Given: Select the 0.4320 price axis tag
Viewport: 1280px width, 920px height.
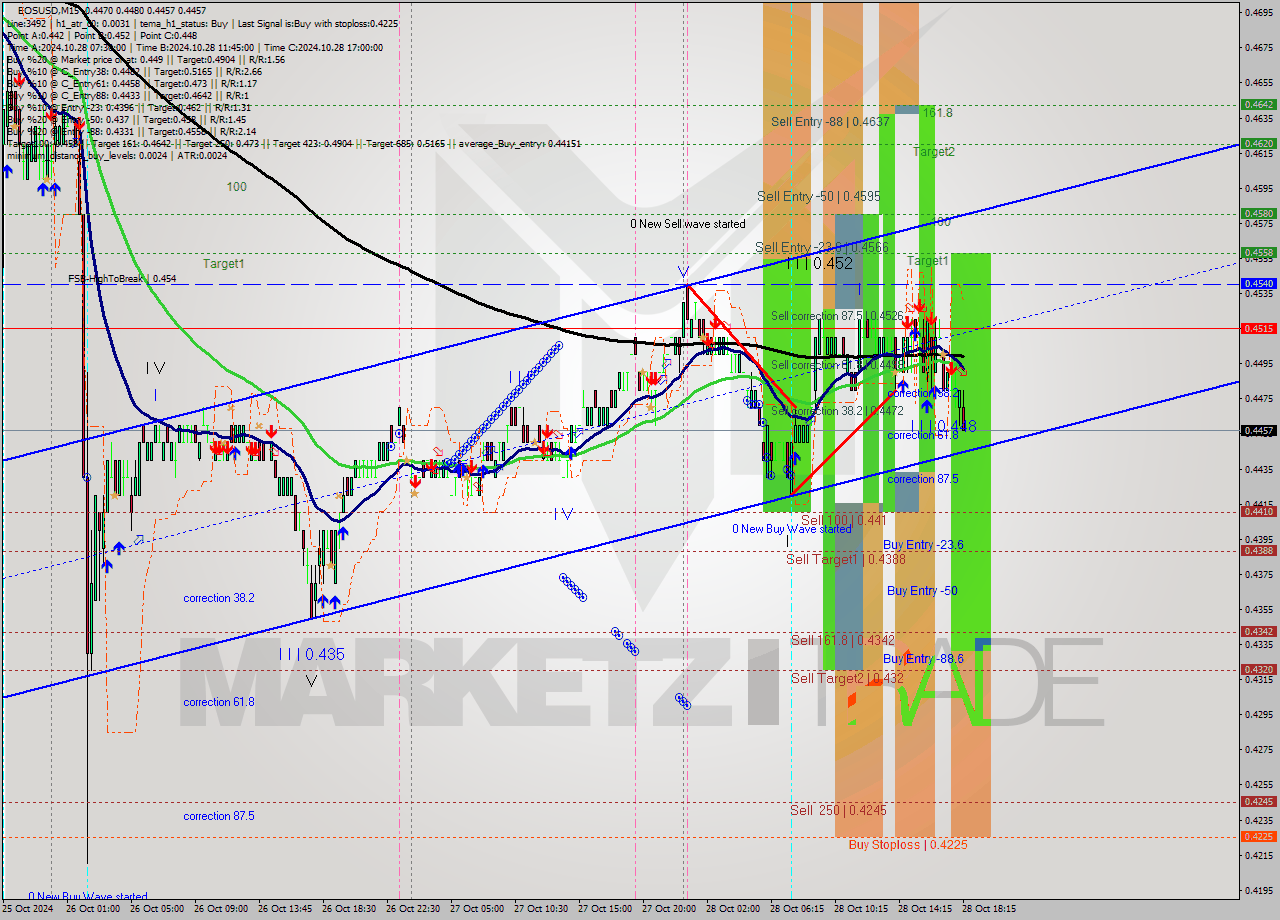Looking at the screenshot, I should click(x=1258, y=670).
